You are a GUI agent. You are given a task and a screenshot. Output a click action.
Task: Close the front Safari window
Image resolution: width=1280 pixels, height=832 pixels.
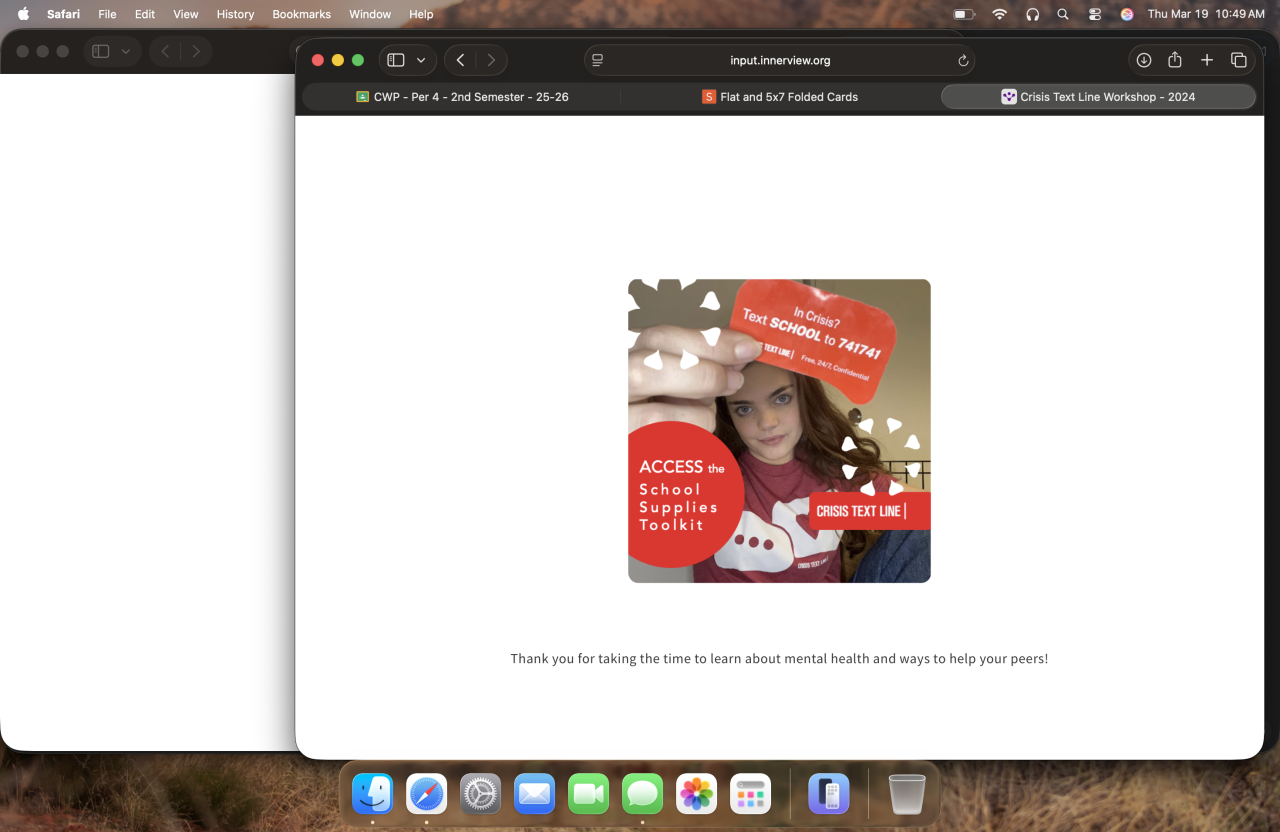[318, 60]
